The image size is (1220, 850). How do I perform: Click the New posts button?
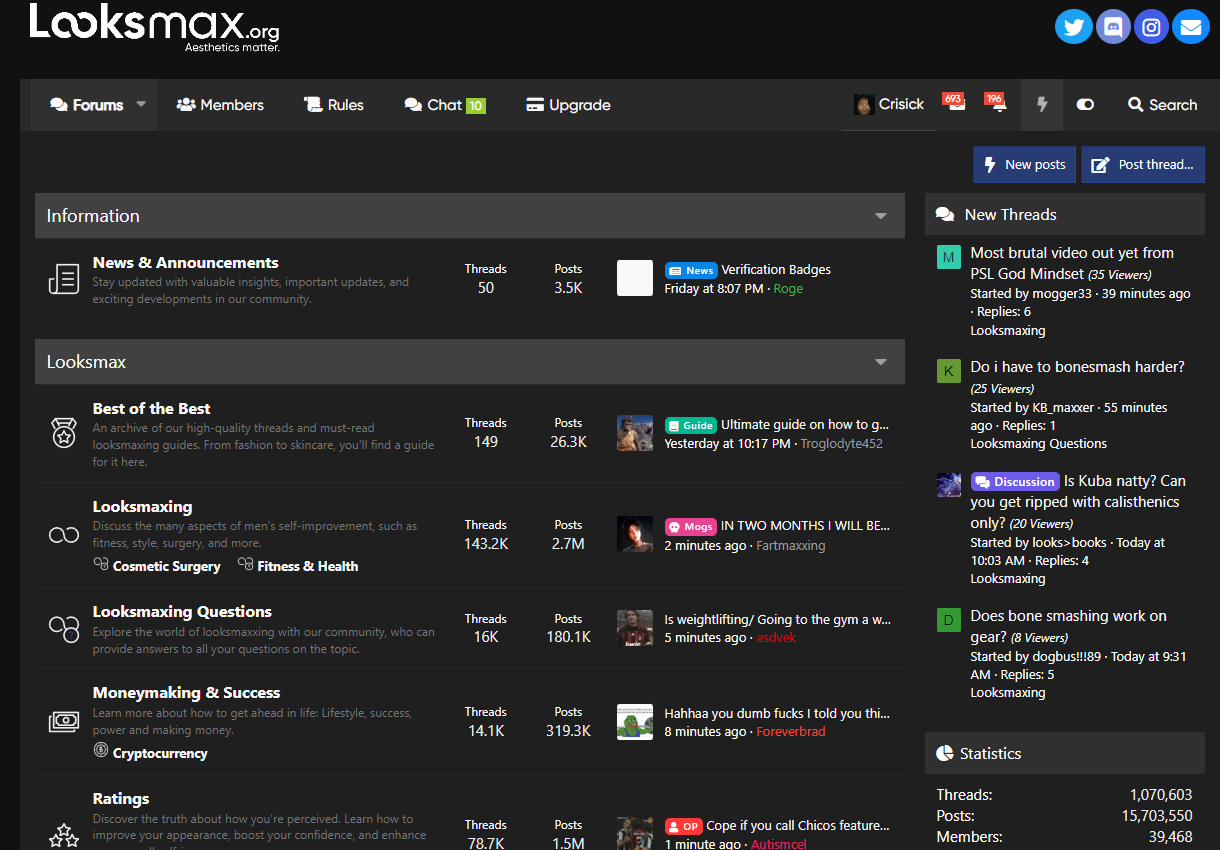point(1024,165)
